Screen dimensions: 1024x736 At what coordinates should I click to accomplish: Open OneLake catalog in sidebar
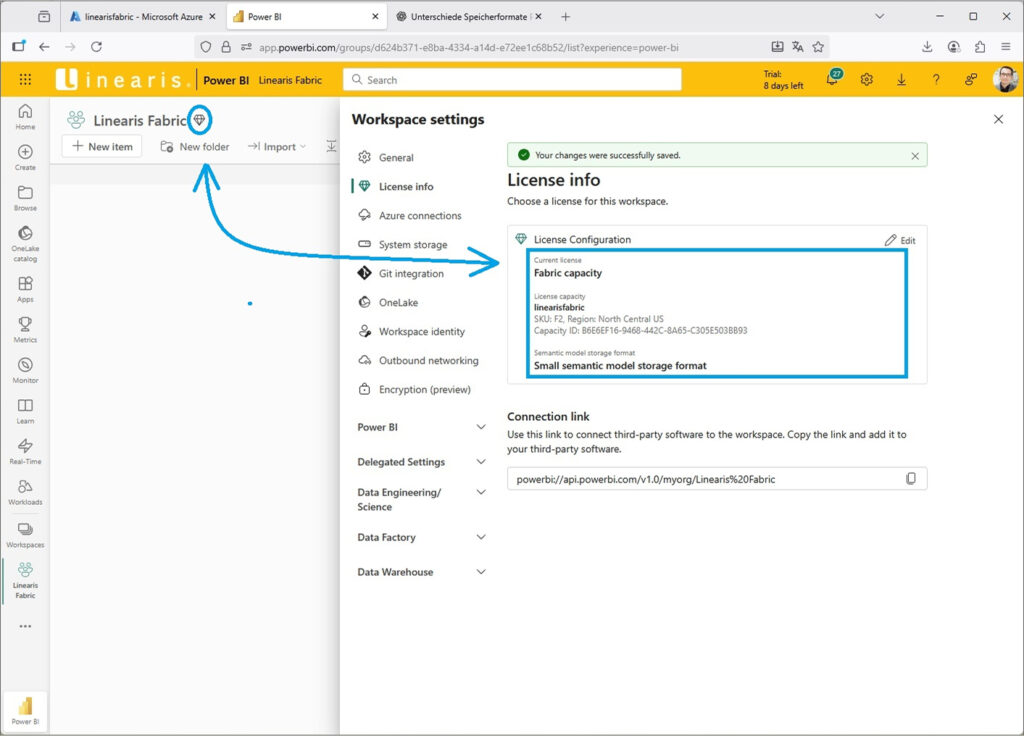[25, 244]
